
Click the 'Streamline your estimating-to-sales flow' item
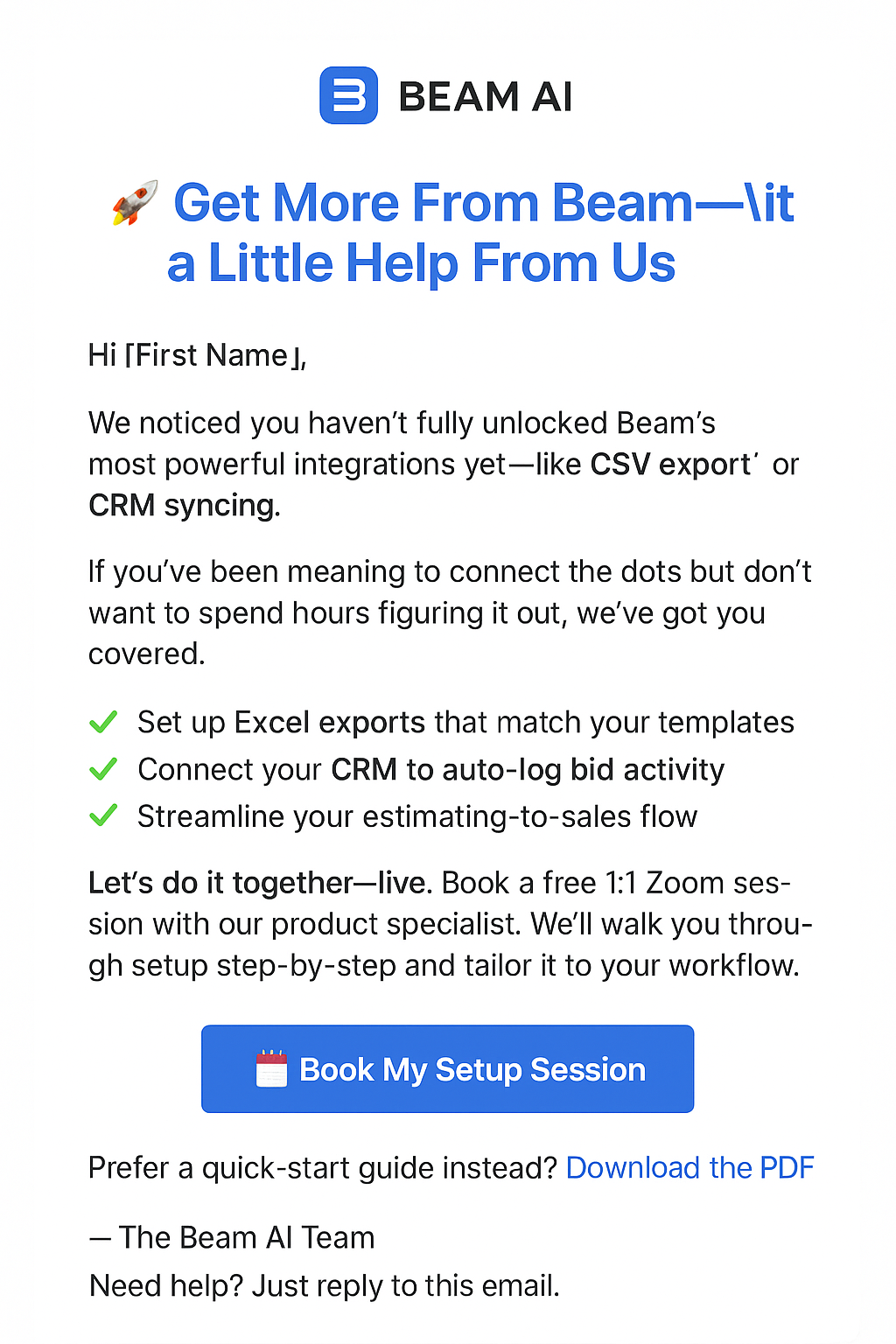[417, 816]
